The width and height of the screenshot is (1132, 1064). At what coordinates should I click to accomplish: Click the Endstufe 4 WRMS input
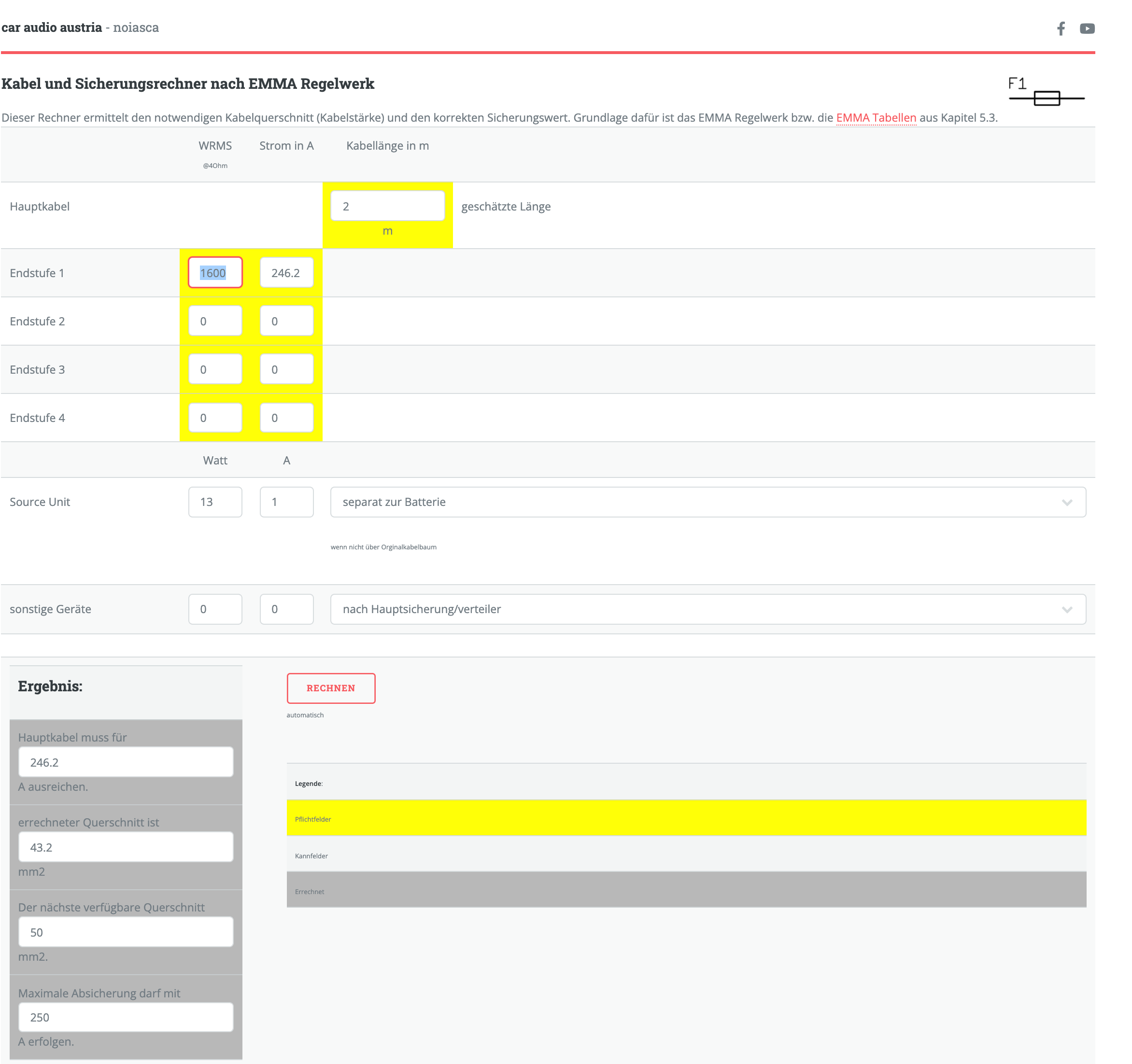[215, 418]
